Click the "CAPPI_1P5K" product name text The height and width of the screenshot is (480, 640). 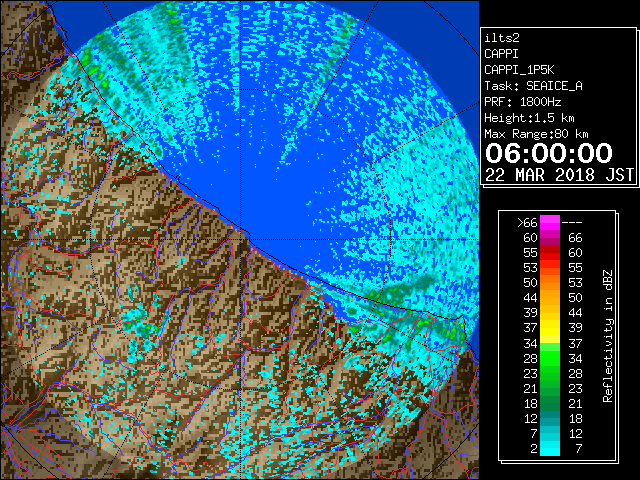[x=519, y=70]
